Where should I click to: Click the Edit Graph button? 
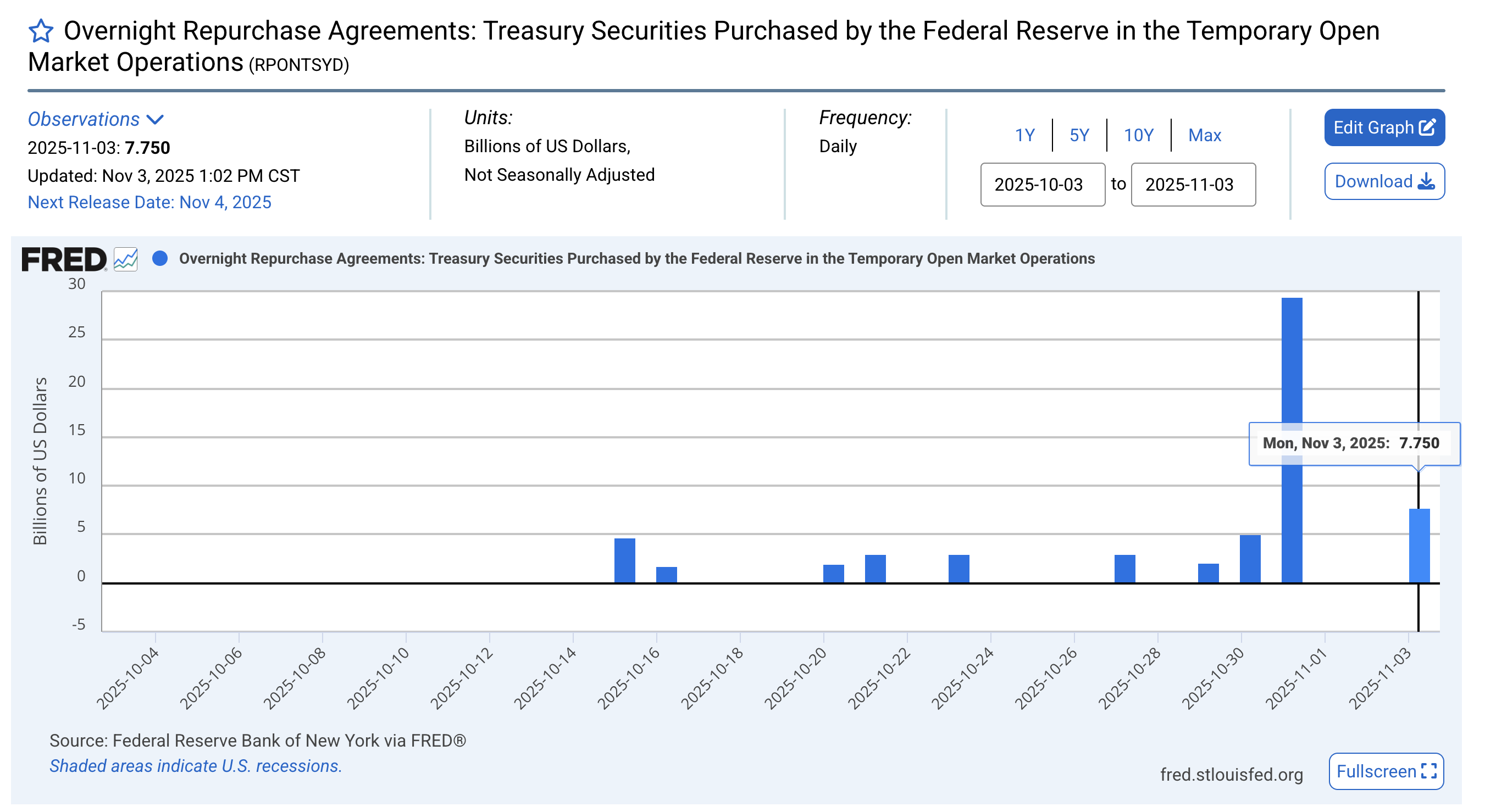[x=1384, y=127]
